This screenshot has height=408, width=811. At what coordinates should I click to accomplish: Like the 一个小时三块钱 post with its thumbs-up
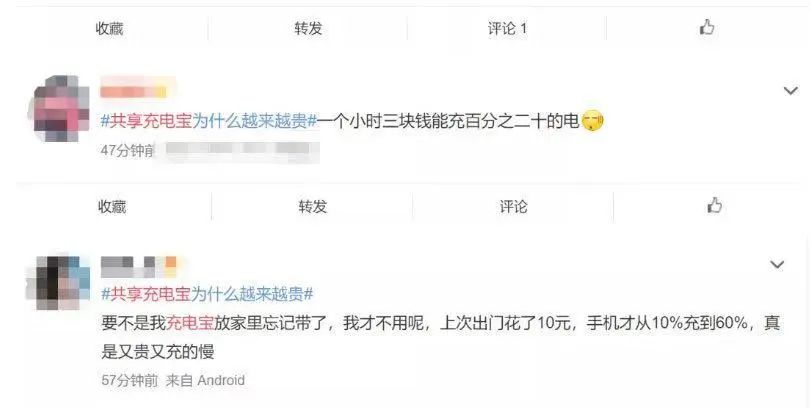click(714, 205)
